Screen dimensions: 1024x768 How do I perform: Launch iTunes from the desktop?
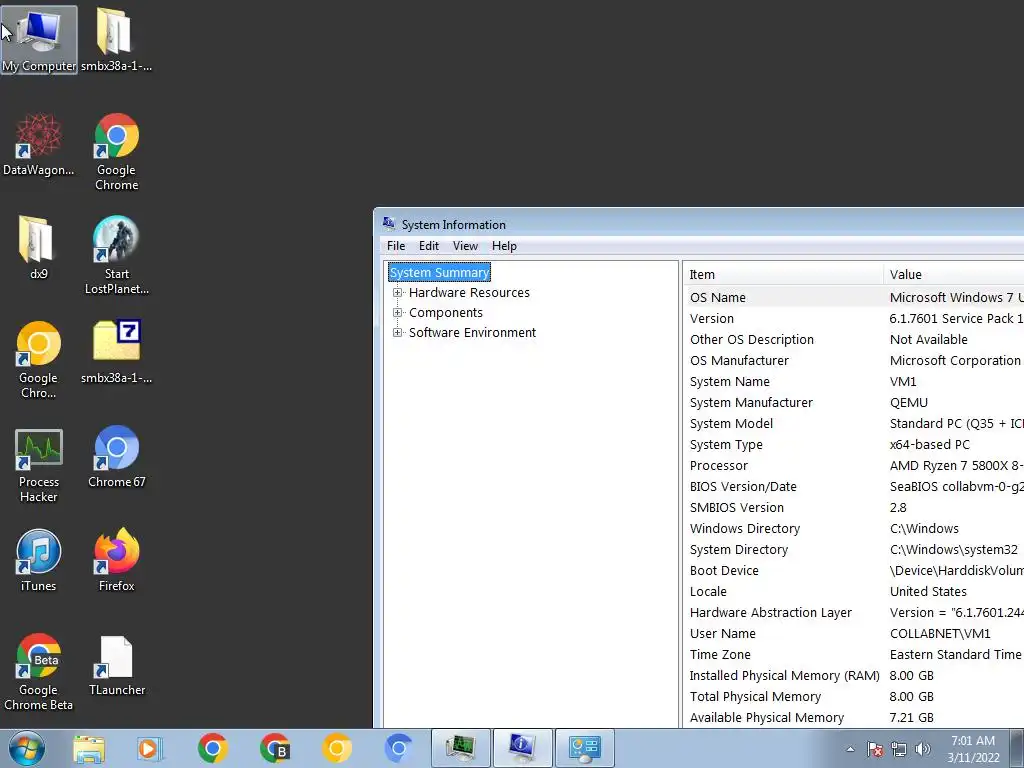pyautogui.click(x=39, y=561)
